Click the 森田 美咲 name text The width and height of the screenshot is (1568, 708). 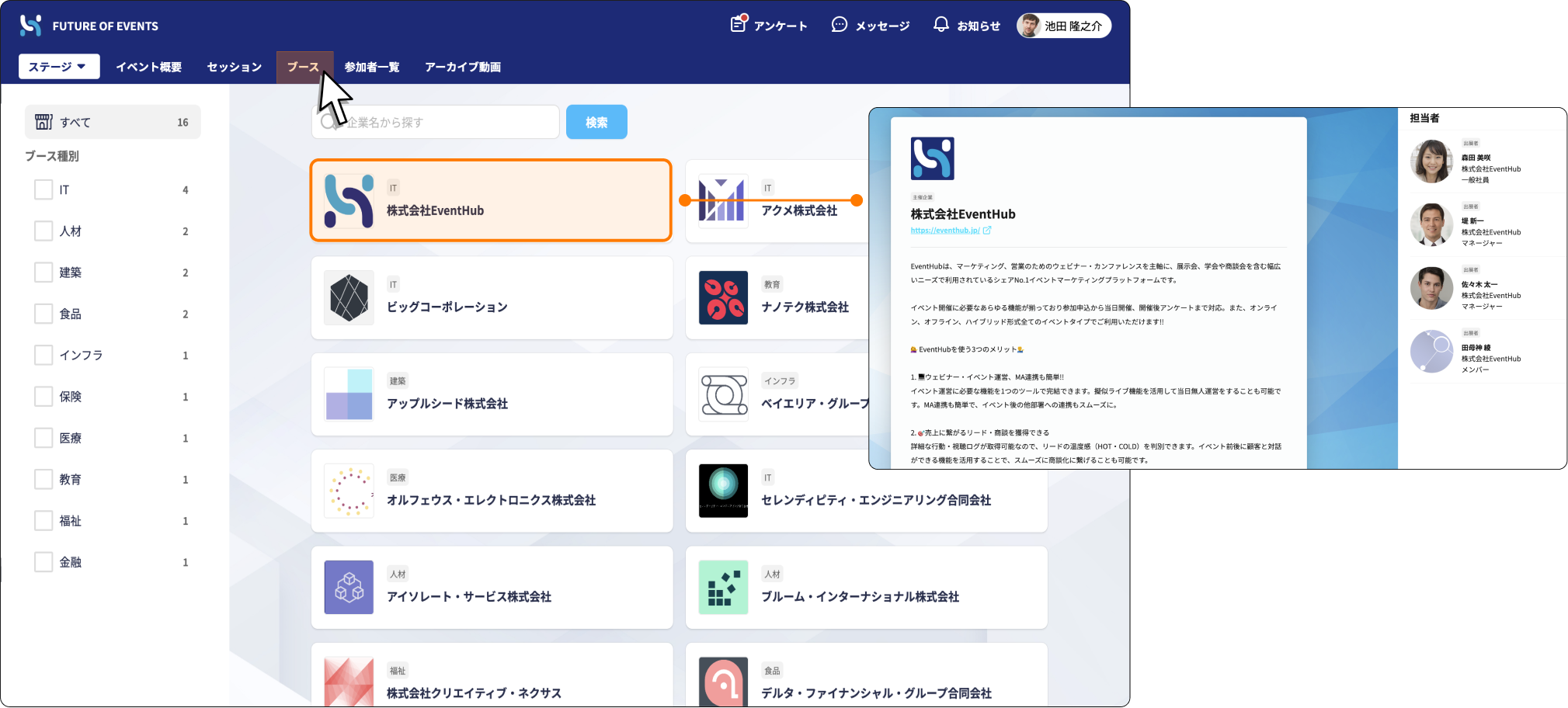(1476, 158)
